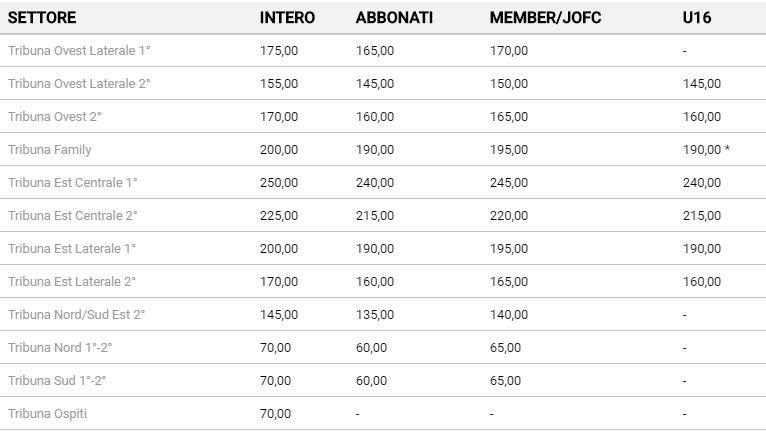Select the Tribuna Est Centrale 1° label

(x=73, y=183)
